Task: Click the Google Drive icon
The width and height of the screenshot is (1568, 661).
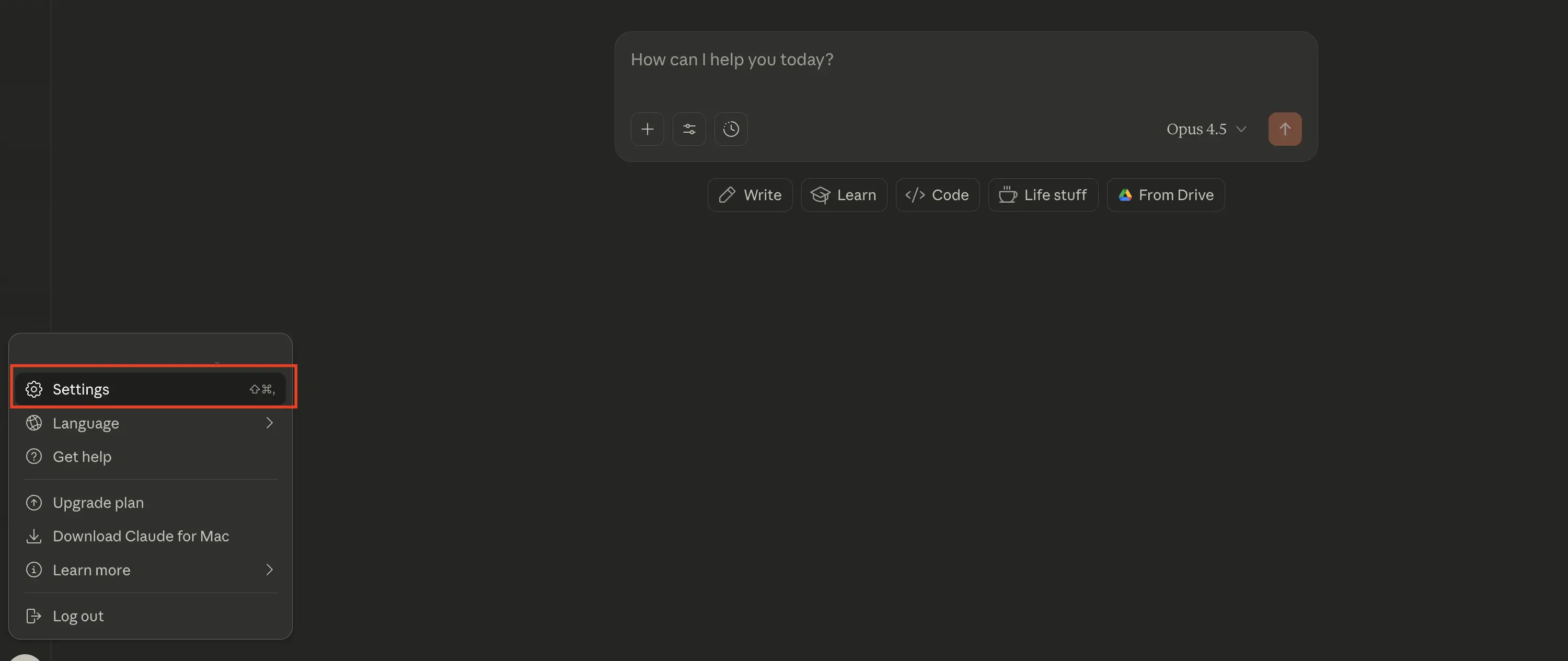Action: 1125,195
